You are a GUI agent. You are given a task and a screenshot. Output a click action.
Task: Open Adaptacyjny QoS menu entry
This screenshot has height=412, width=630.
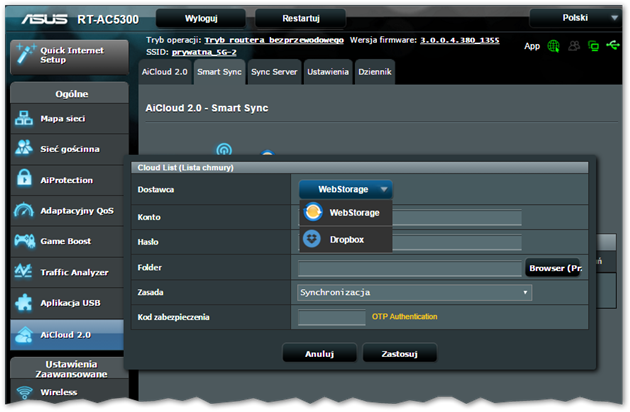tap(69, 211)
